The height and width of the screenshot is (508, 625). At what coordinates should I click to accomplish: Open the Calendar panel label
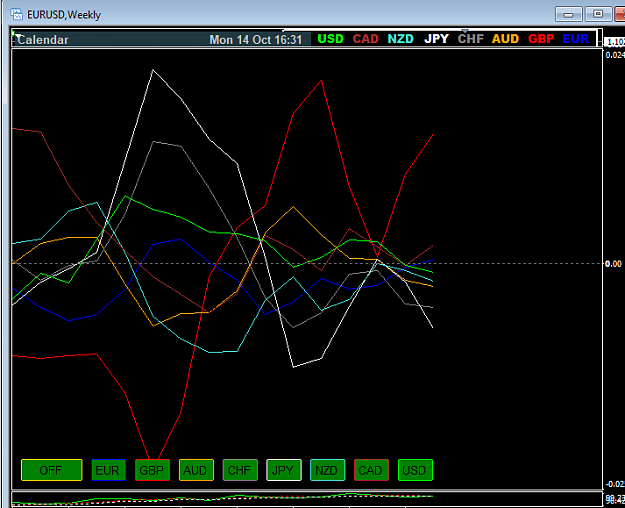(x=43, y=40)
